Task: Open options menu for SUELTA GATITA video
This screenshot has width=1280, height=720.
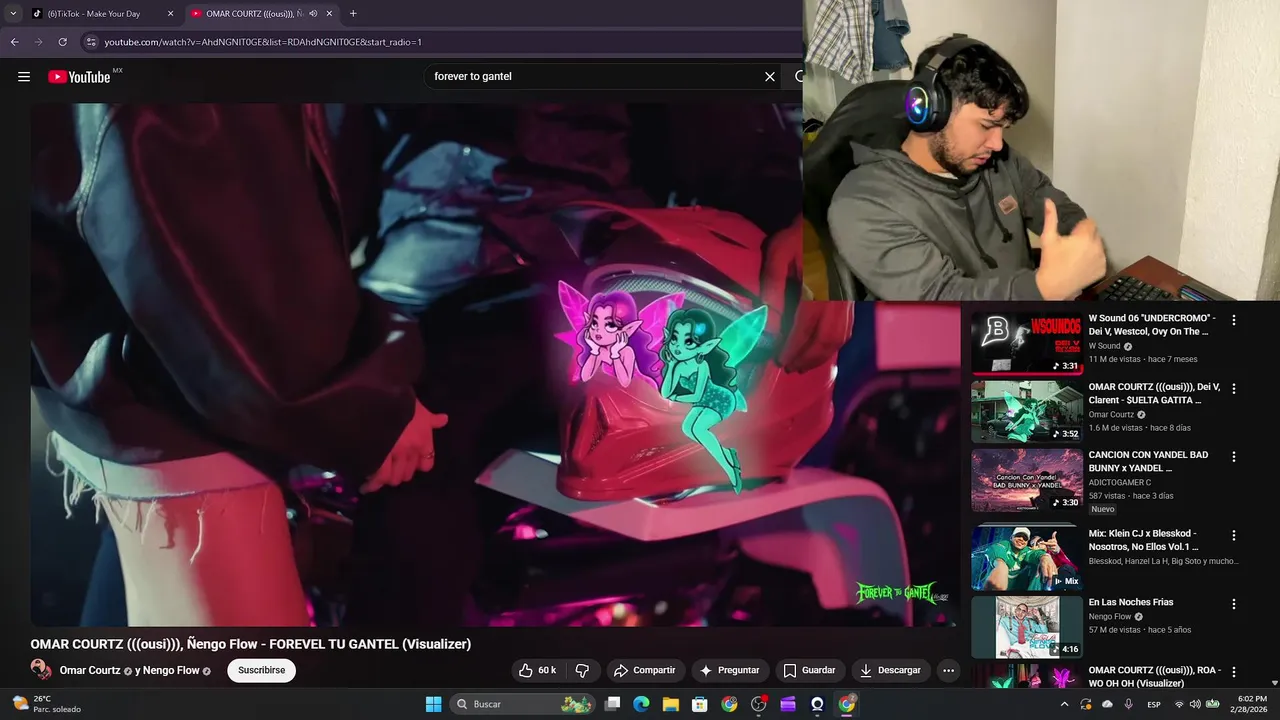Action: 1234,388
